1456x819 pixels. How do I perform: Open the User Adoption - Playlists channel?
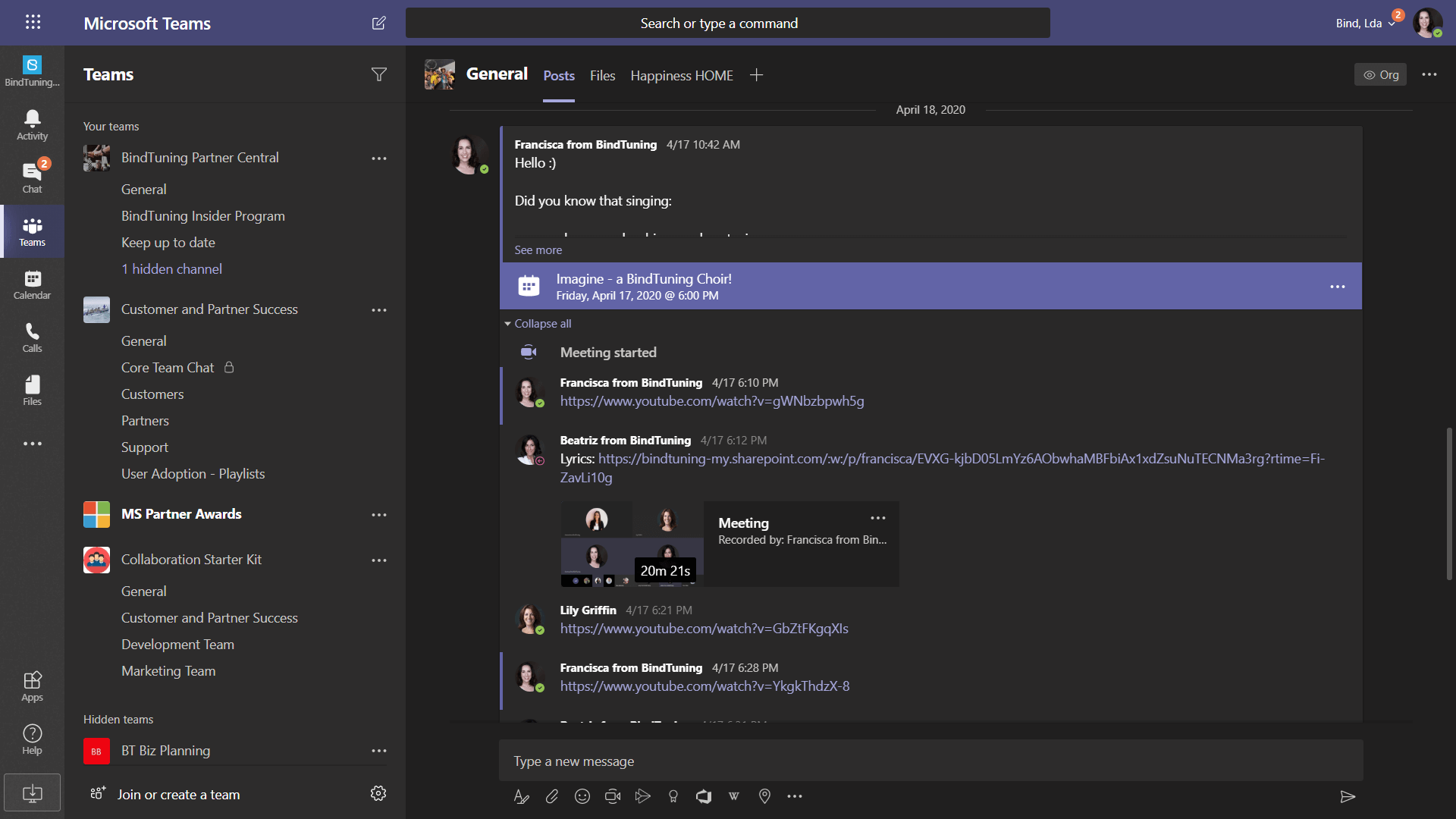[193, 474]
